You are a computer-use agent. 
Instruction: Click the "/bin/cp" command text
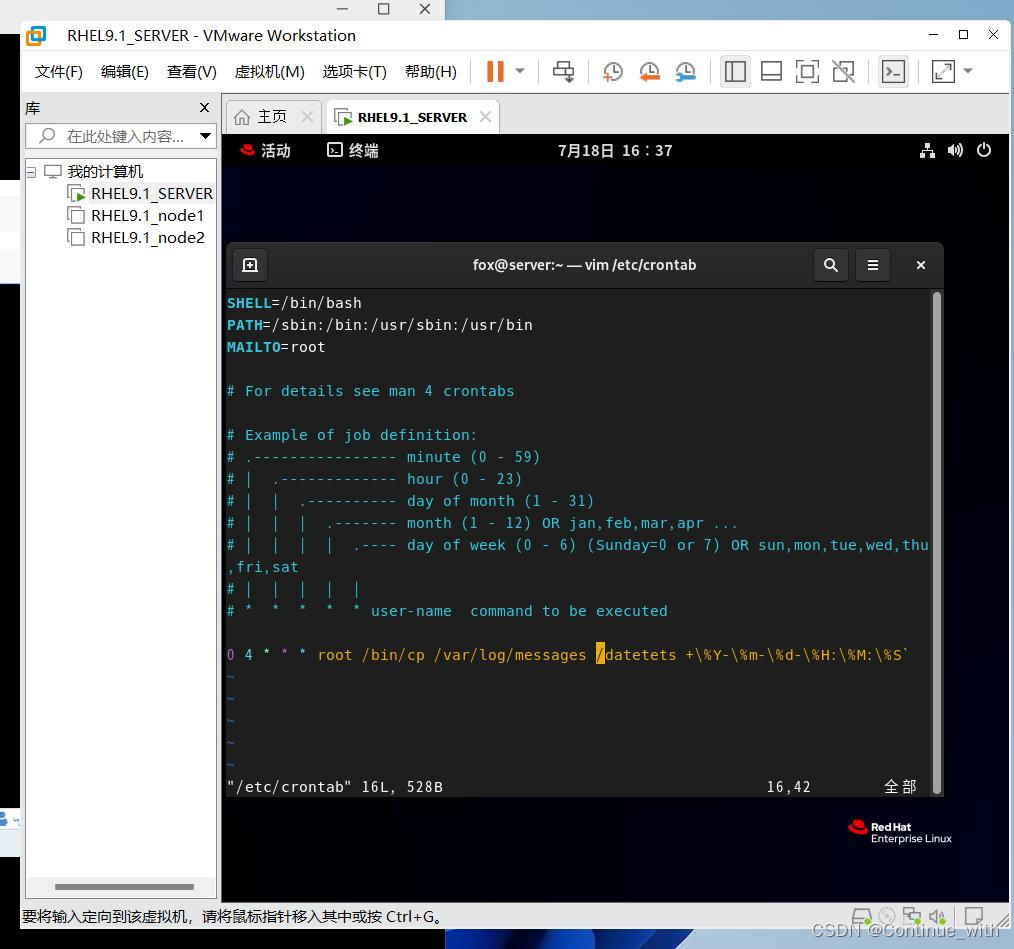[x=393, y=655]
